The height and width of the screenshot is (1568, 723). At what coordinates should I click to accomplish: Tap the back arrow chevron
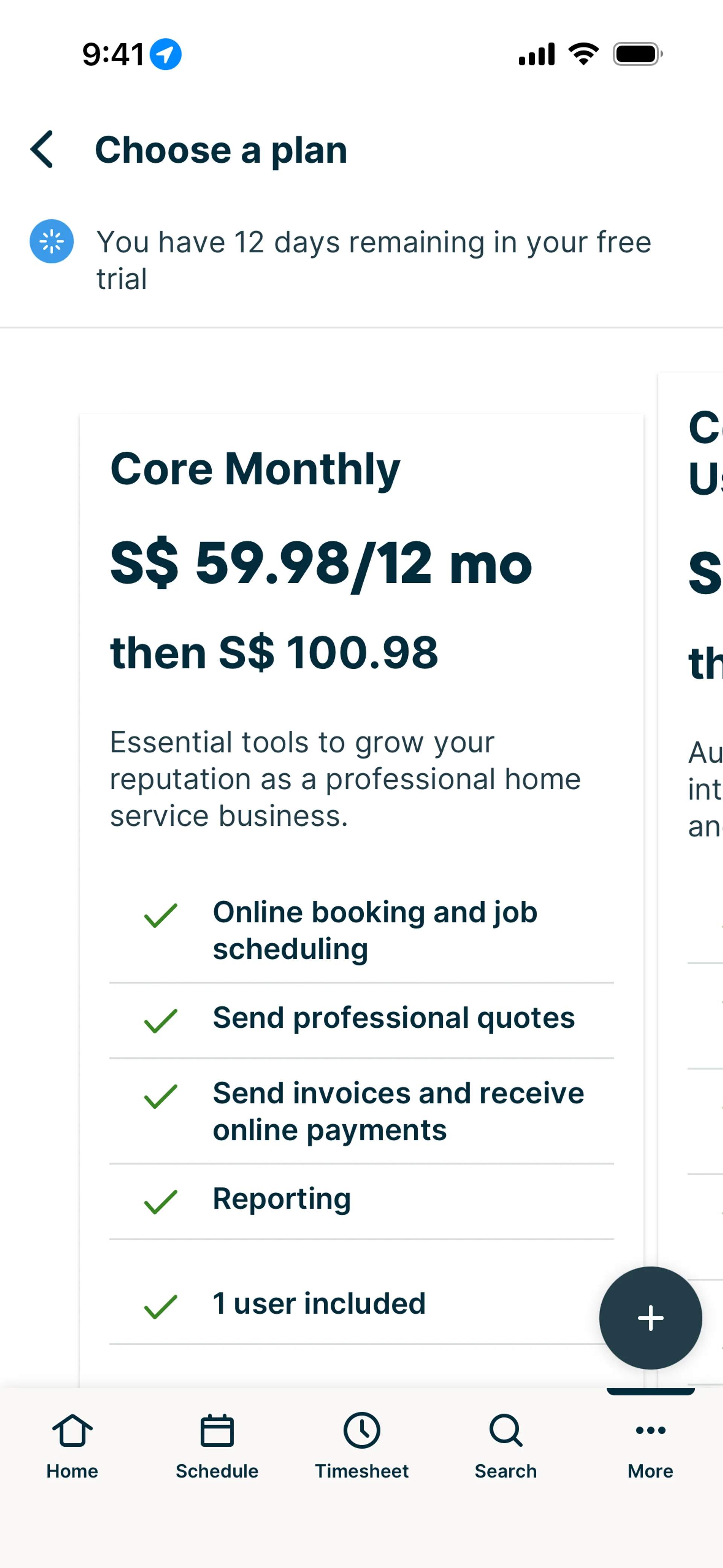tap(42, 149)
